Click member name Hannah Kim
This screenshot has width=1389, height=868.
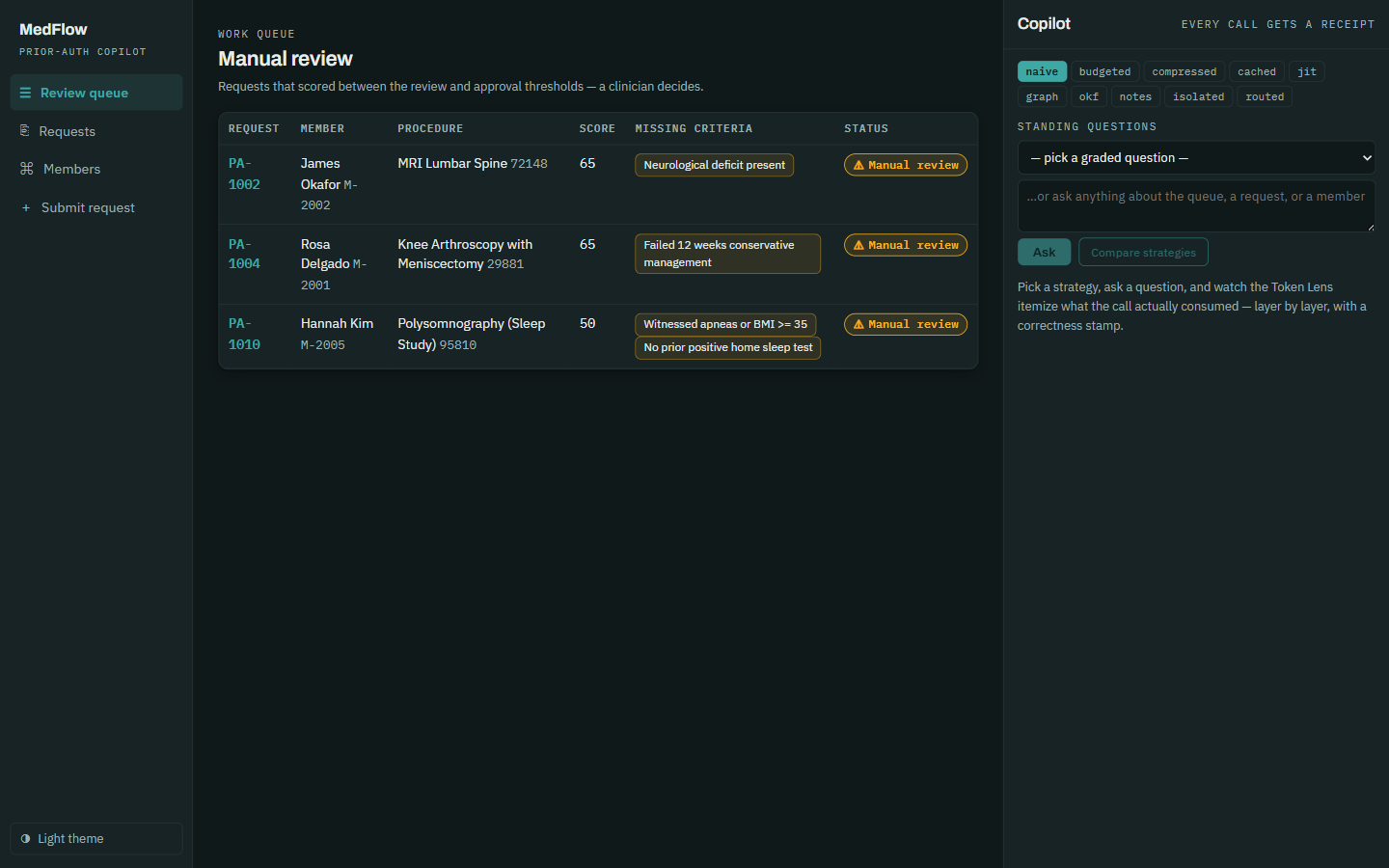[x=337, y=323]
